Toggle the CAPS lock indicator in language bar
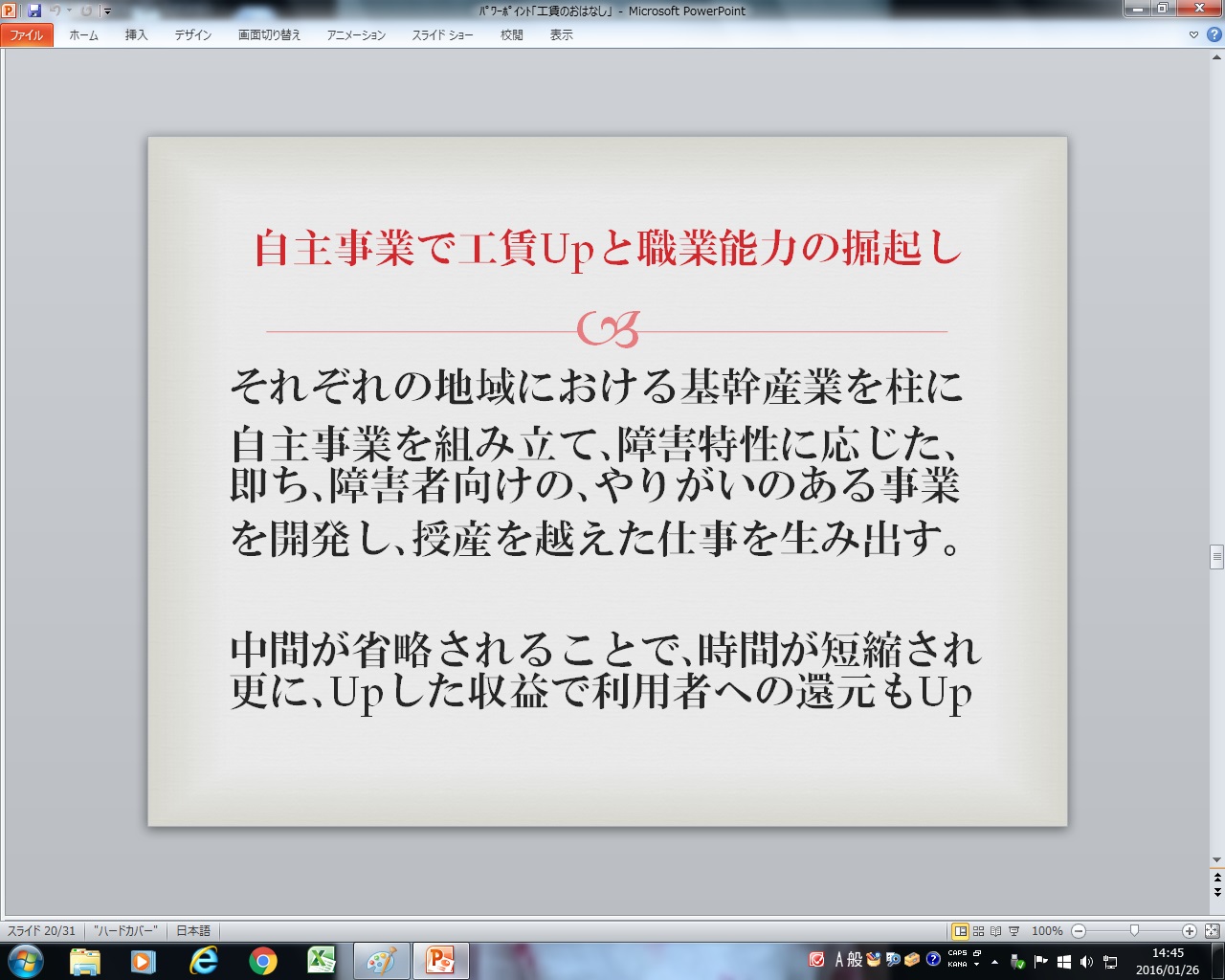 [958, 954]
